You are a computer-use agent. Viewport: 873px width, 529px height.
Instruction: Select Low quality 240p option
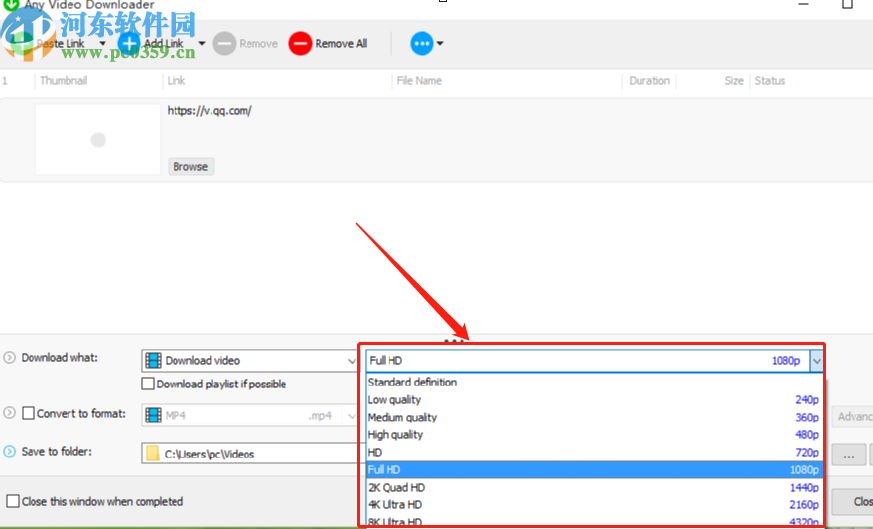(594, 400)
